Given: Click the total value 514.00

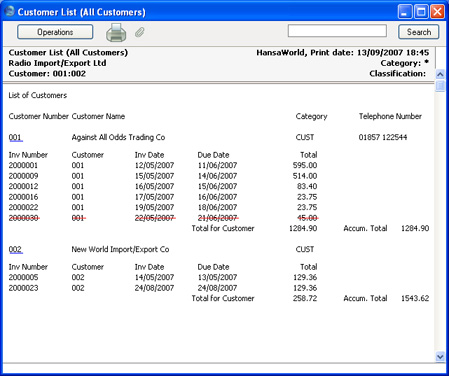Looking at the screenshot, I should 305,176.
